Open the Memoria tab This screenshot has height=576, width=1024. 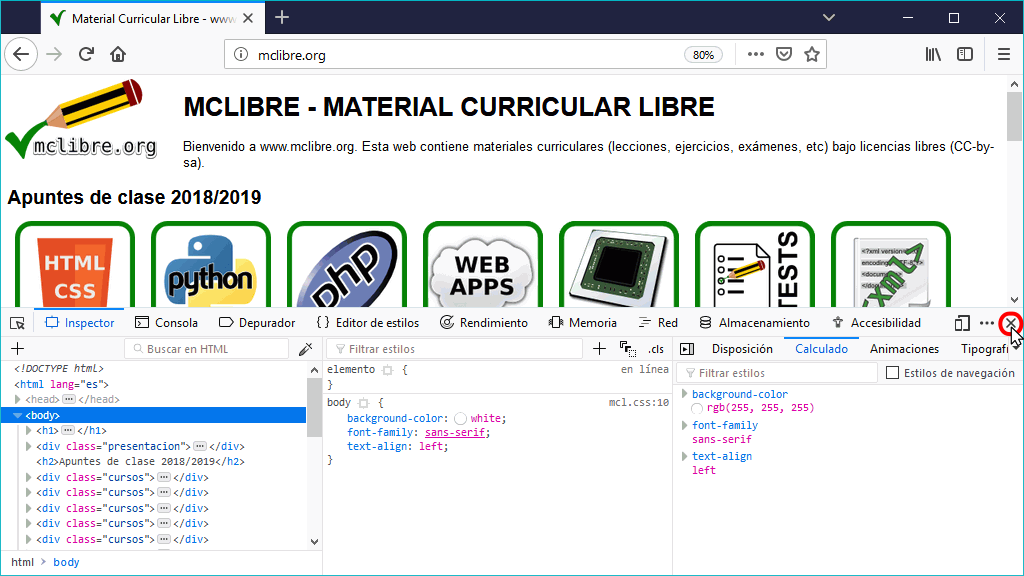(x=583, y=323)
